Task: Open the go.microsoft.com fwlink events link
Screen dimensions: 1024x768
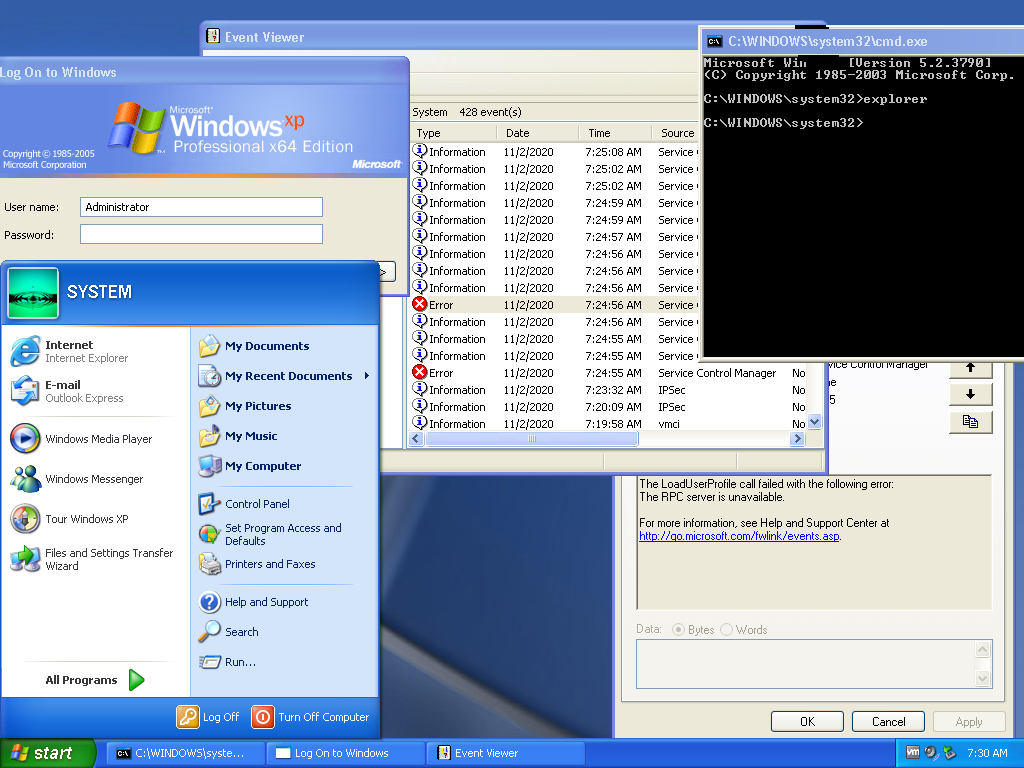Action: coord(739,536)
